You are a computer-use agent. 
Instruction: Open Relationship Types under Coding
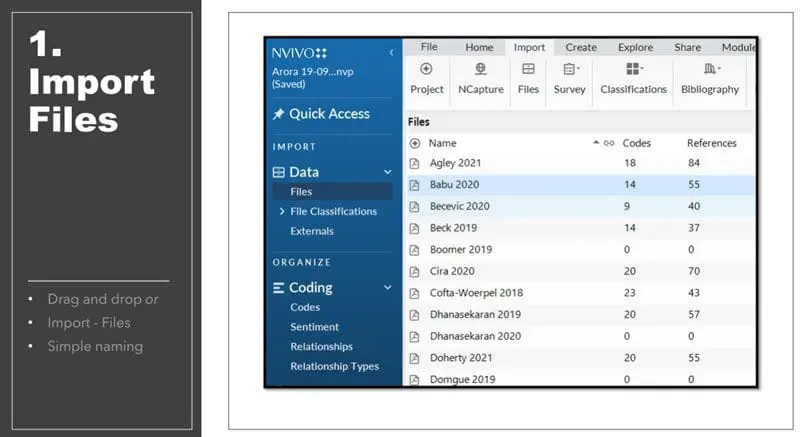coord(335,366)
